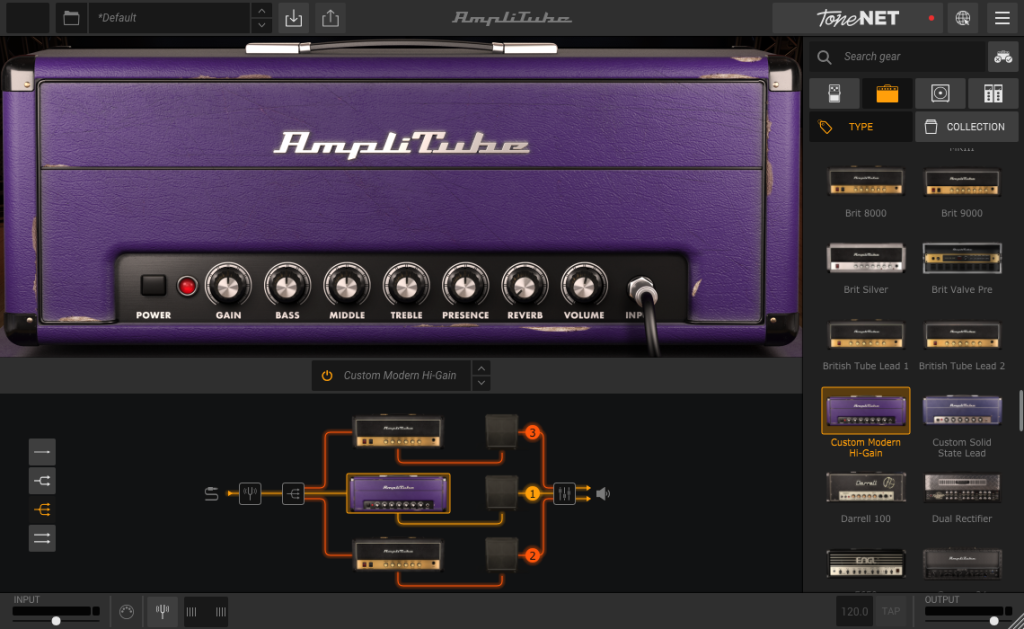Image resolution: width=1024 pixels, height=629 pixels.
Task: Click the TREBLE knob
Action: click(x=406, y=286)
